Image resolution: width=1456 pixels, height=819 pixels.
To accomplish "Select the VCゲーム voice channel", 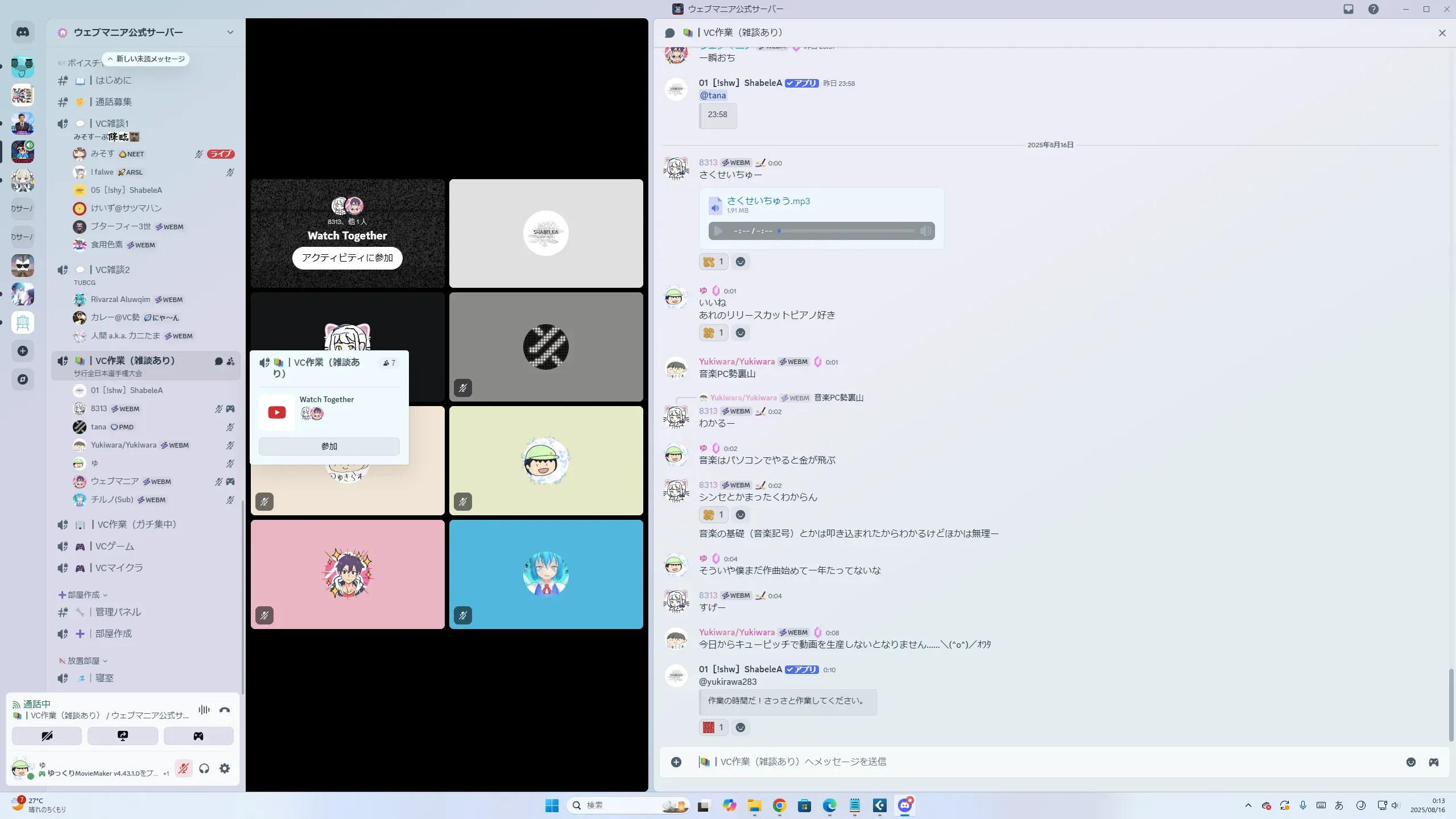I will click(x=115, y=546).
